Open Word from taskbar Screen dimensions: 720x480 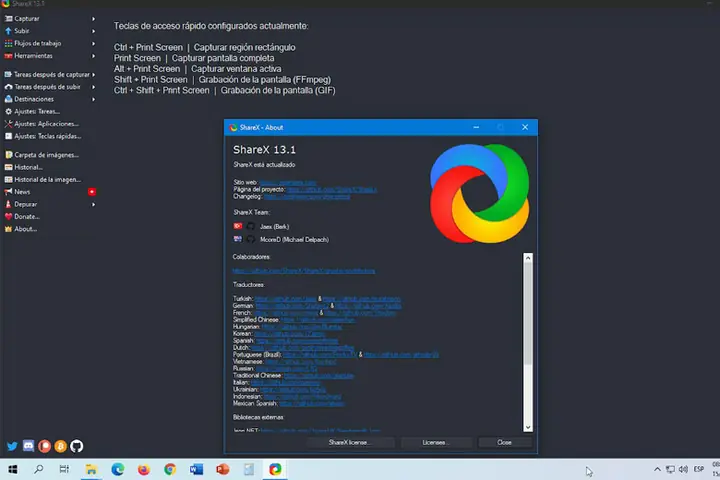point(196,469)
